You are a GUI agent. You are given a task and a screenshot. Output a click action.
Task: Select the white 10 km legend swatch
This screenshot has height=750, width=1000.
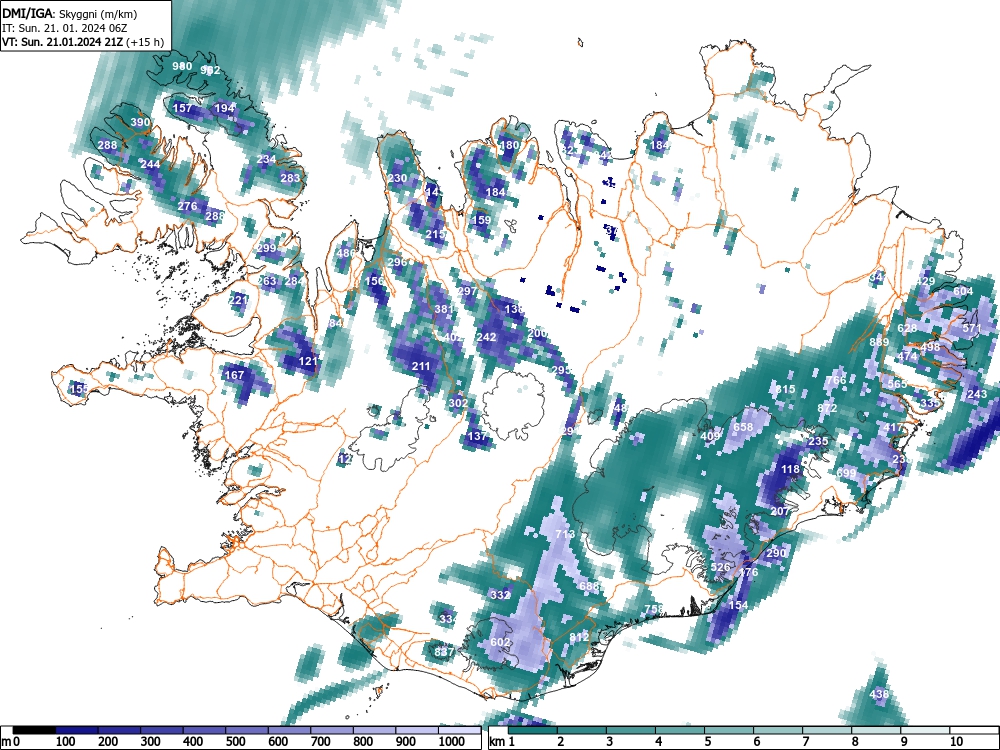coord(974,730)
